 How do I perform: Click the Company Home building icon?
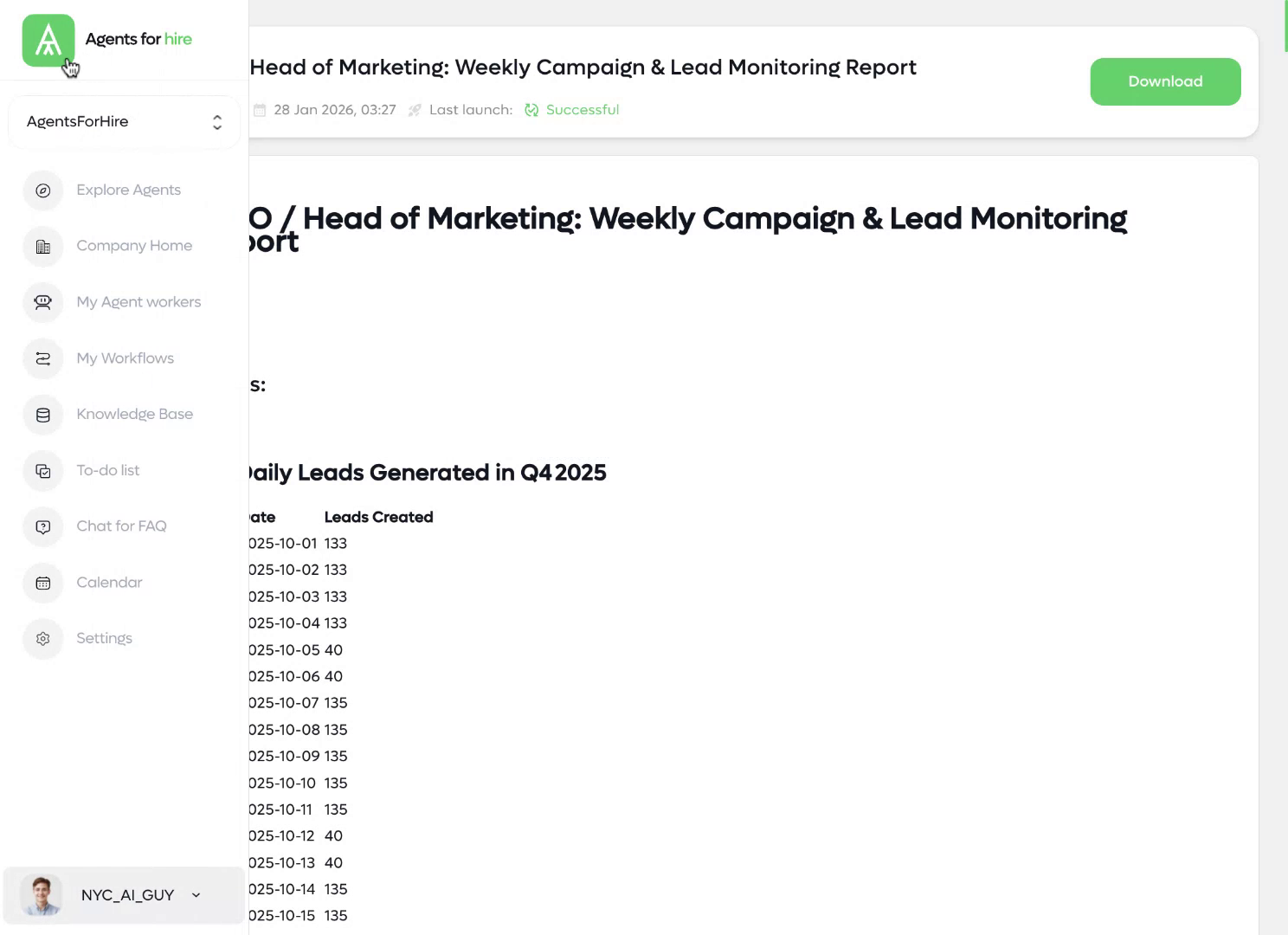pyautogui.click(x=43, y=247)
